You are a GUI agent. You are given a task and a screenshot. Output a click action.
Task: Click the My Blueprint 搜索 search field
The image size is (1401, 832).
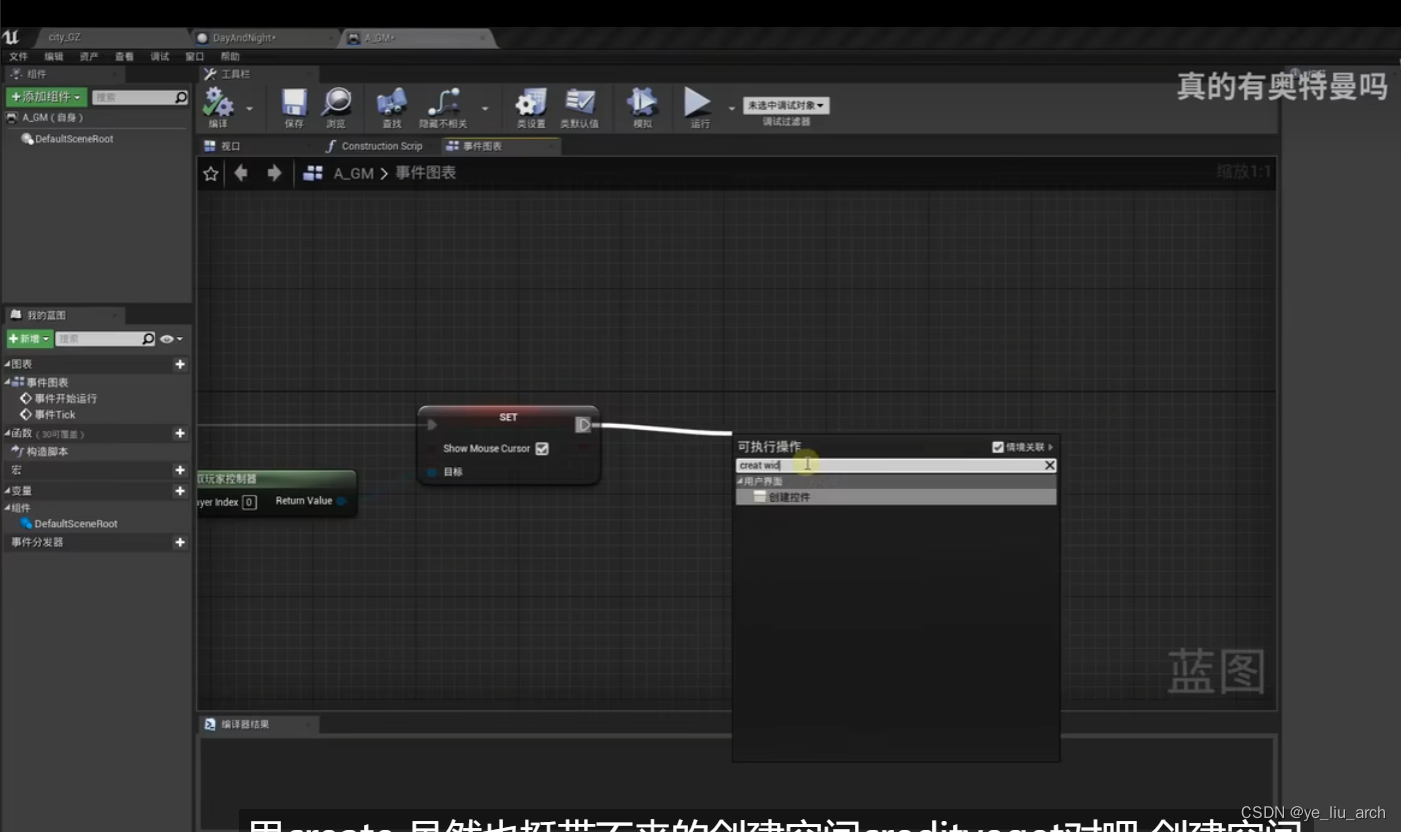98,339
